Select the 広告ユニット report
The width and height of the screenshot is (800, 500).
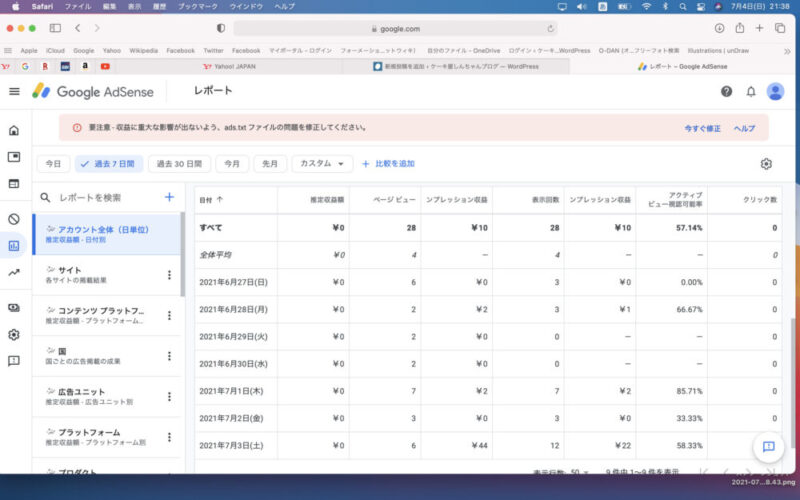107,396
